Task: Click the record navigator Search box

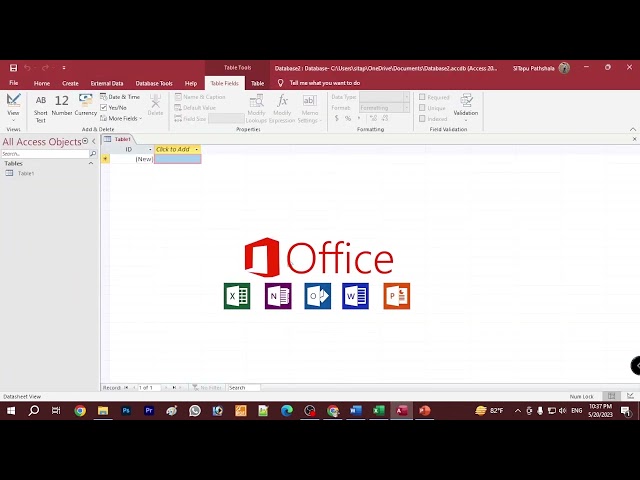Action: coord(244,387)
